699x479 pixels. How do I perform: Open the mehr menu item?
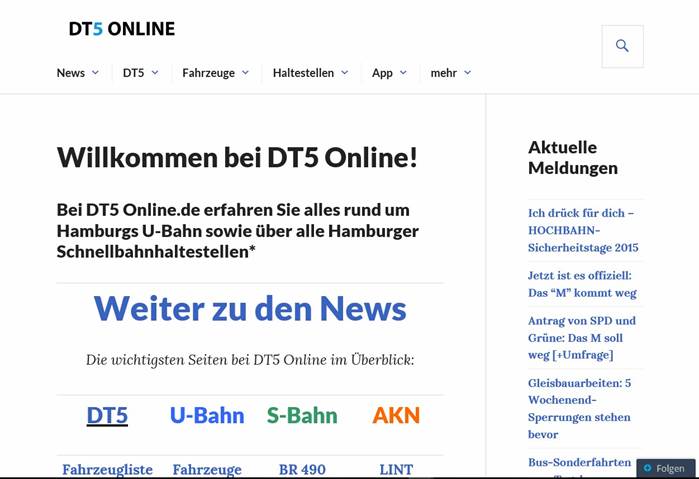pyautogui.click(x=444, y=73)
